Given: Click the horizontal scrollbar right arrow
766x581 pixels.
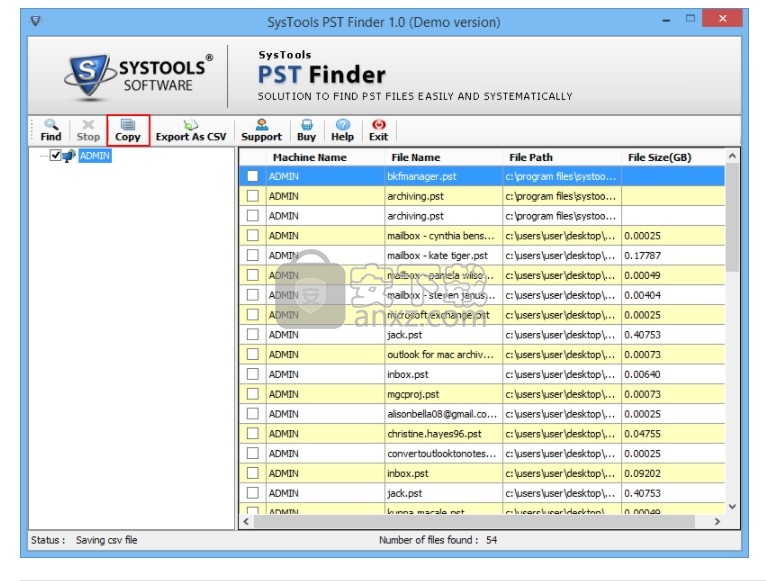Looking at the screenshot, I should 717,521.
